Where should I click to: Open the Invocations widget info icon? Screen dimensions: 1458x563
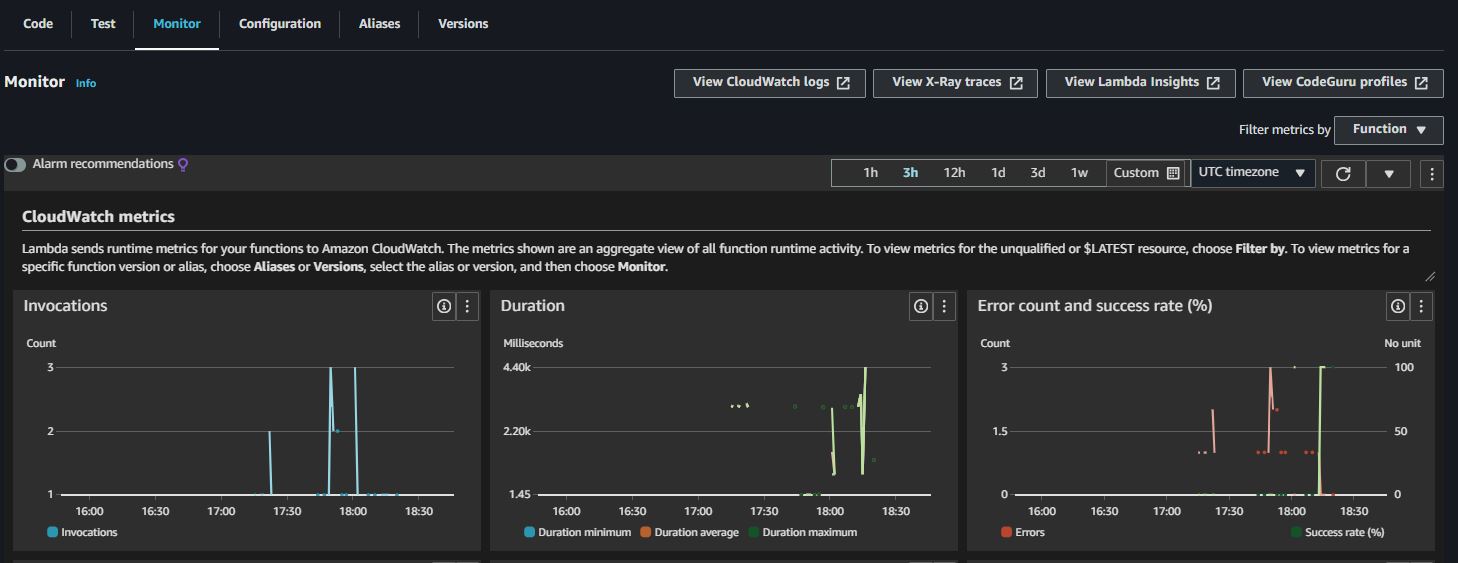click(444, 306)
